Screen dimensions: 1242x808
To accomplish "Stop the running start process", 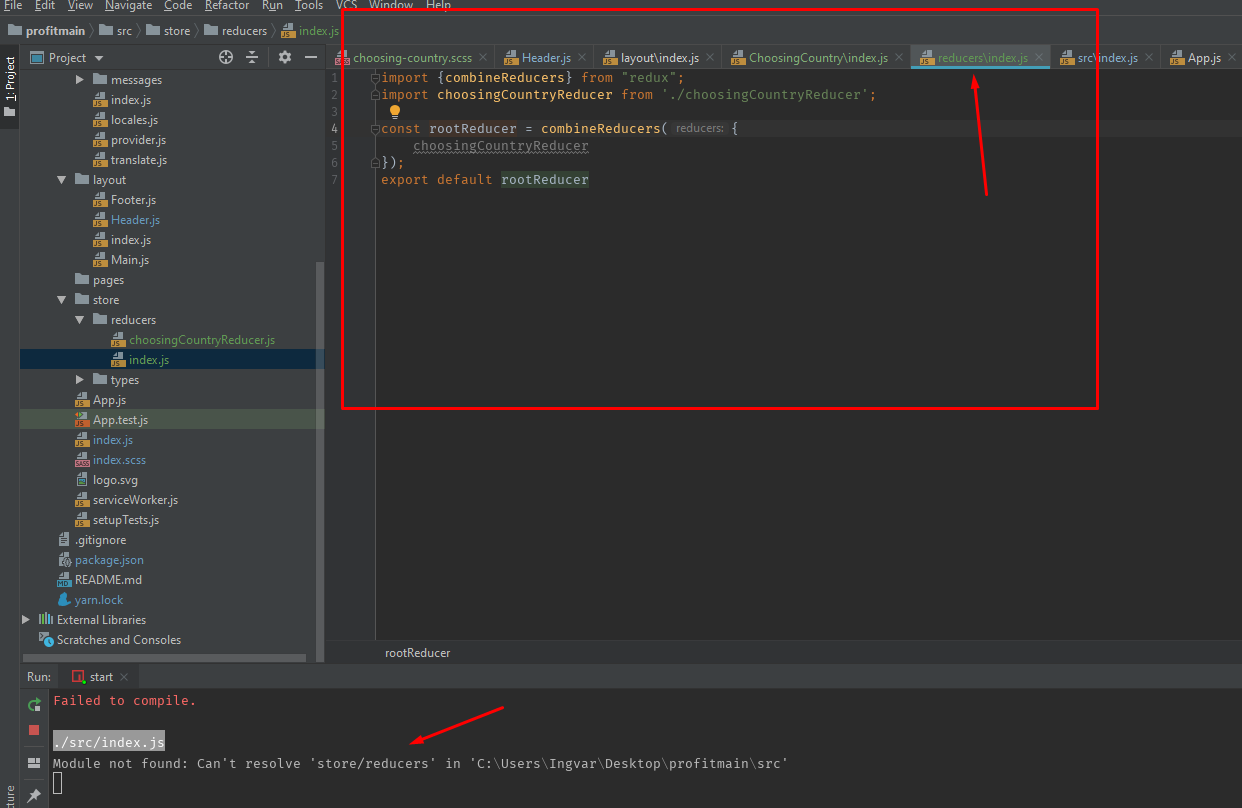I will click(x=34, y=730).
